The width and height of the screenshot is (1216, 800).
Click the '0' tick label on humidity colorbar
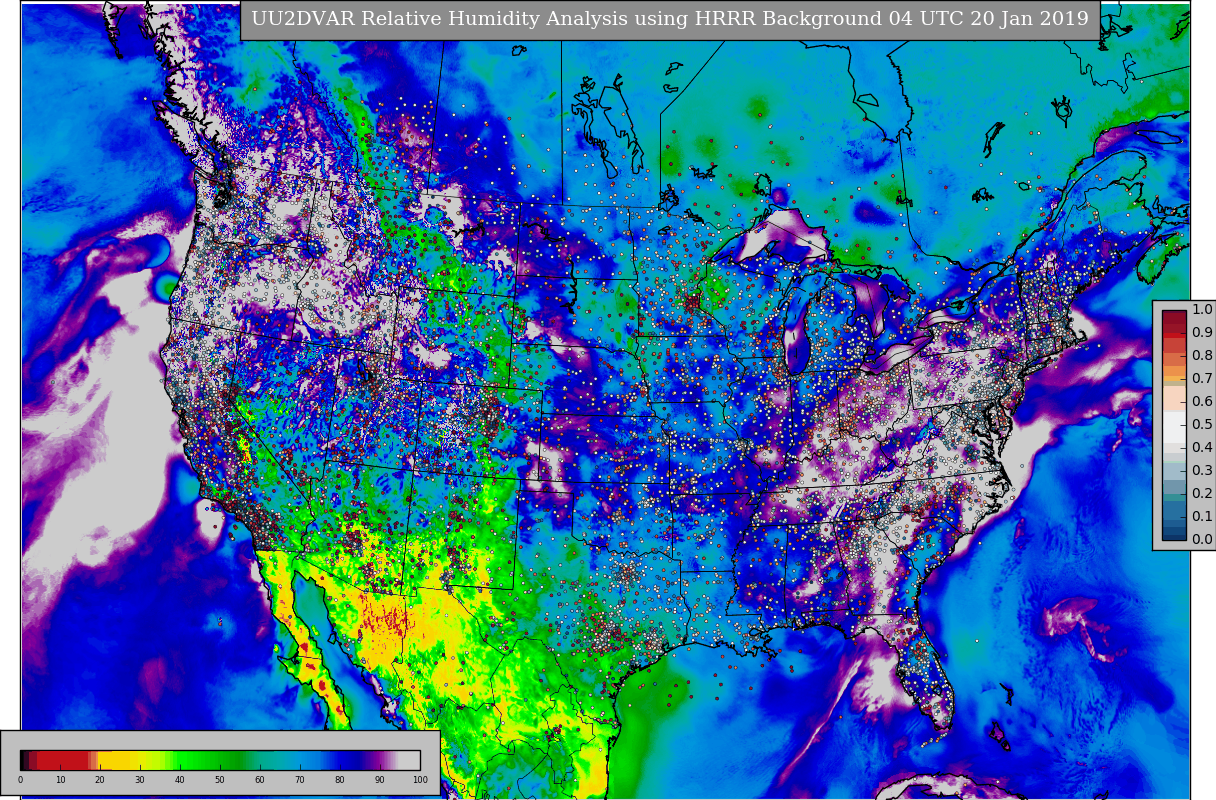click(x=20, y=780)
